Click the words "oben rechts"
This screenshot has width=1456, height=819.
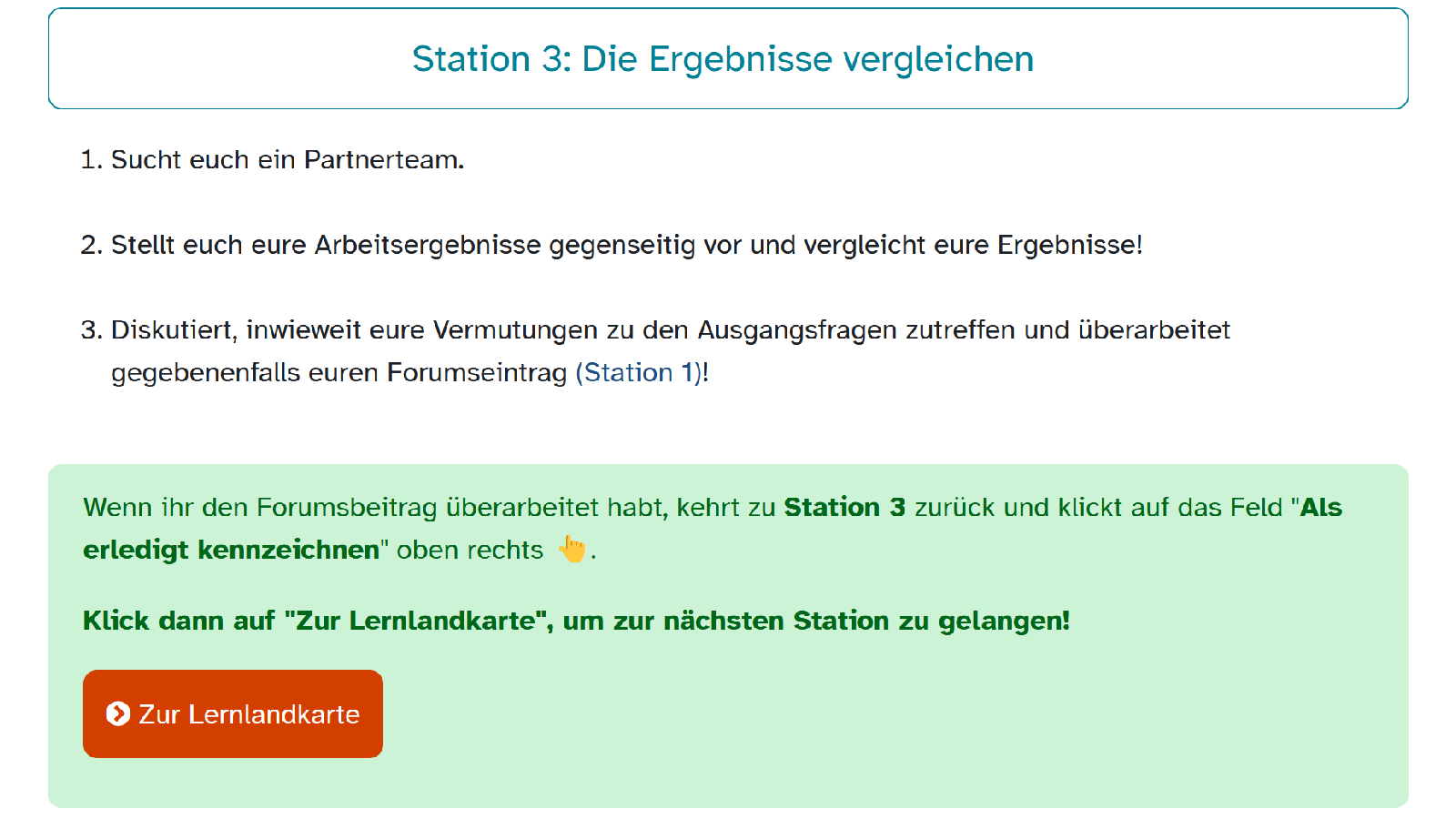coord(470,551)
